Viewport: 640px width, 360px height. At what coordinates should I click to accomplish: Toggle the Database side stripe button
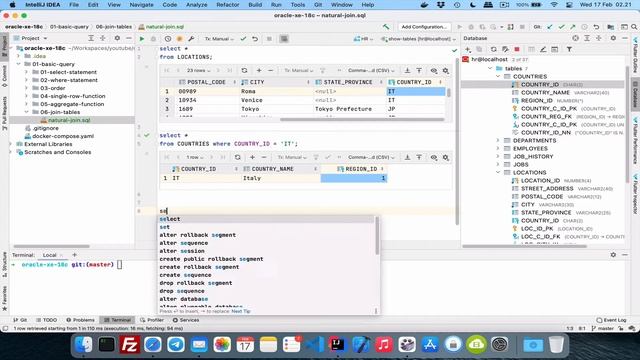(636, 93)
